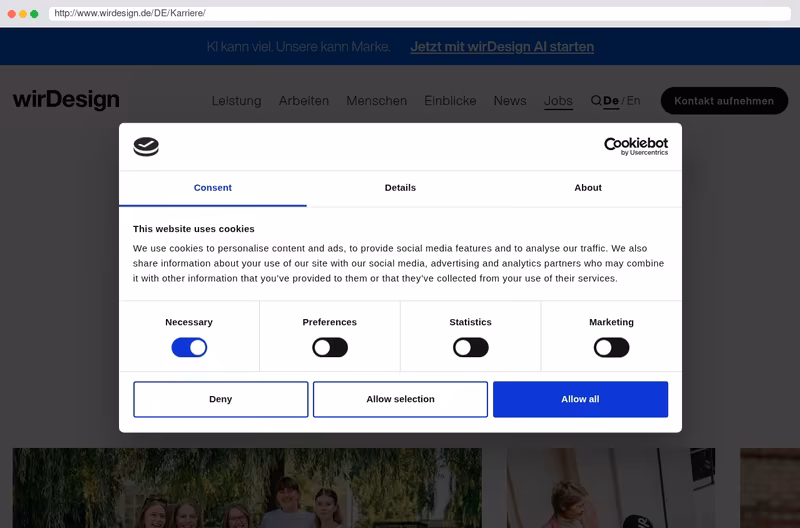800x528 pixels.
Task: Open Jetzt mit wirDesign AI starten link
Action: tap(502, 46)
